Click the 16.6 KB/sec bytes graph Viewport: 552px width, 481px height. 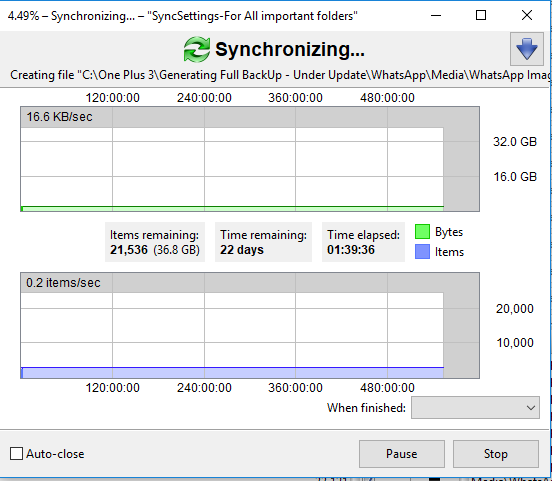coord(250,159)
